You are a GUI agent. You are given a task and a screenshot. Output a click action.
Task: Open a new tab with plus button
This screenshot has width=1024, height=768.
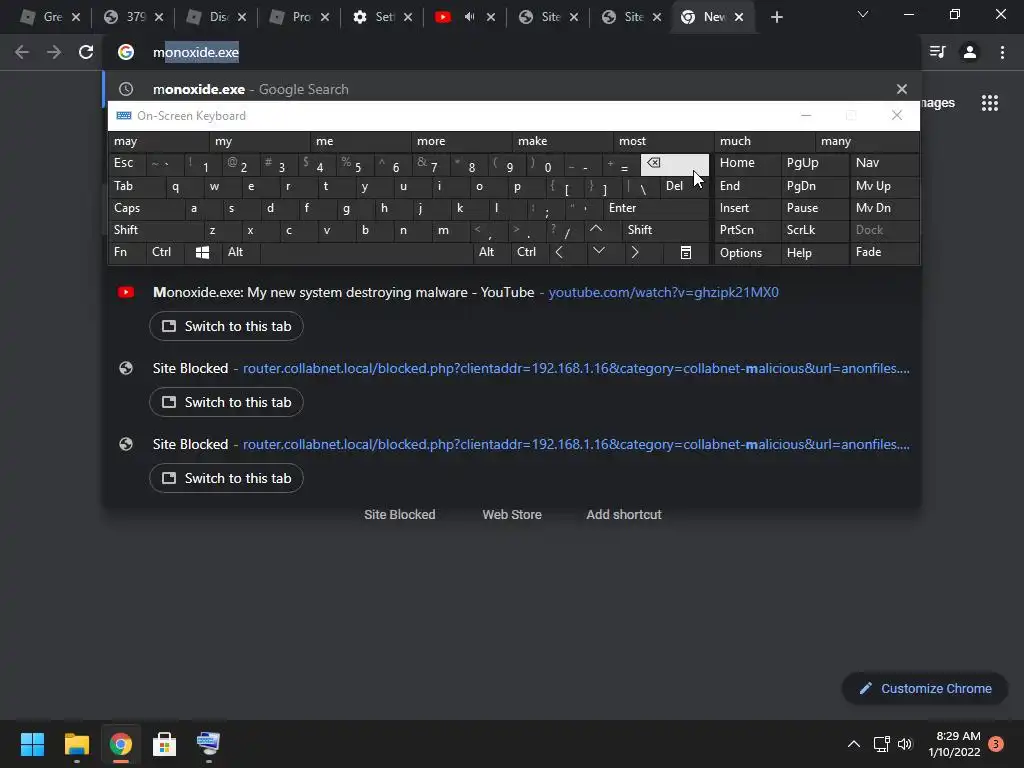776,17
